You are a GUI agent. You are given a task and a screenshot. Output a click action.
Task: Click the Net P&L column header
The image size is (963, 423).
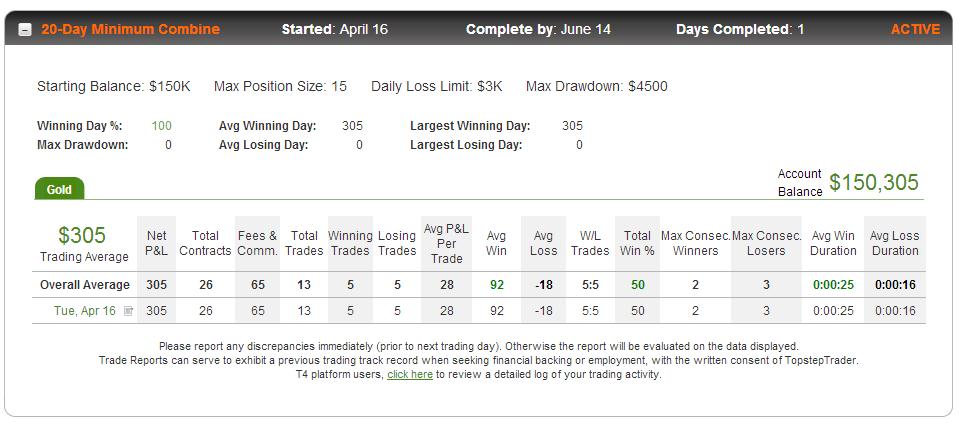pos(157,243)
